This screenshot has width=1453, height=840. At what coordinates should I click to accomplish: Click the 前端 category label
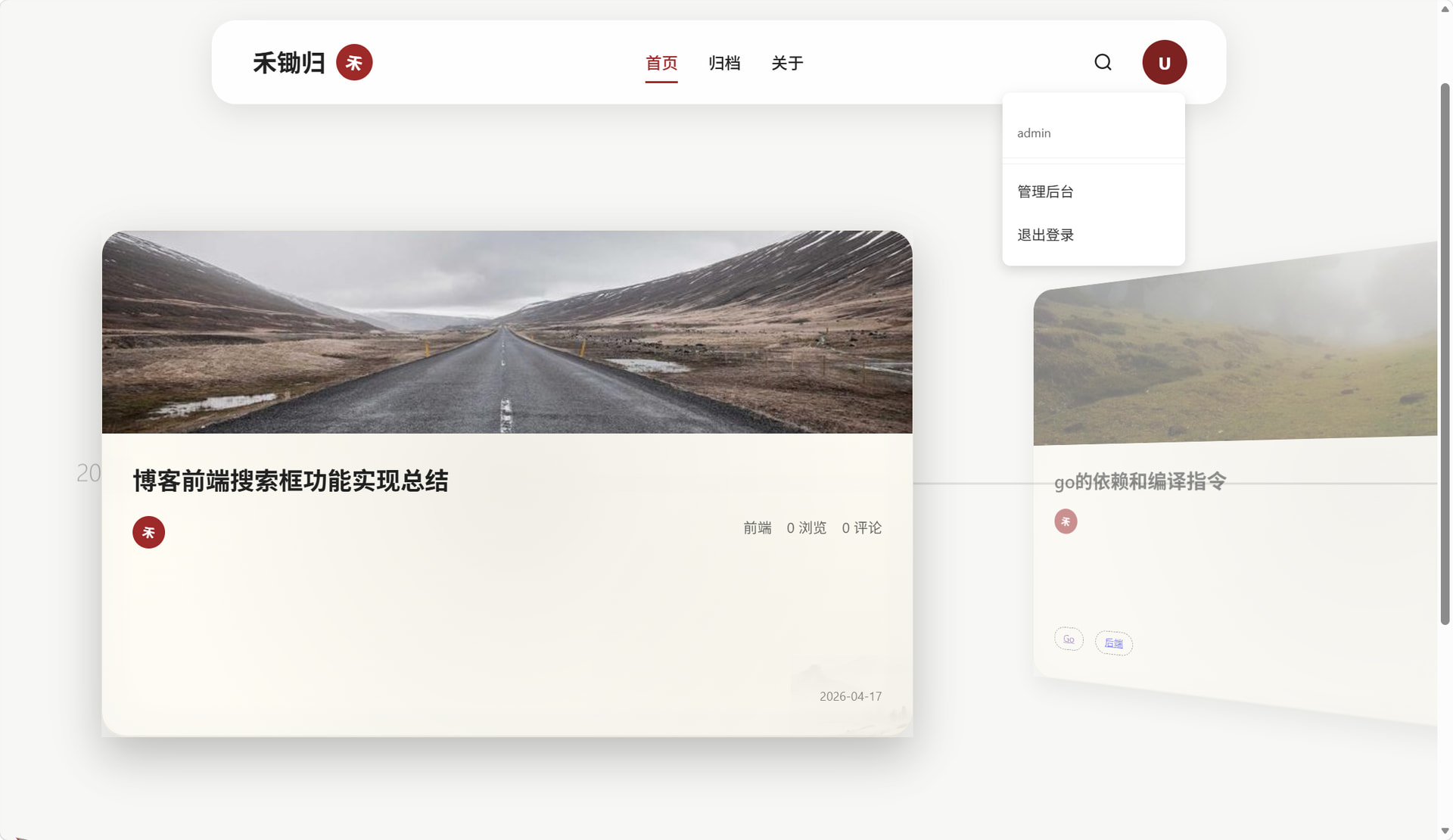[757, 527]
